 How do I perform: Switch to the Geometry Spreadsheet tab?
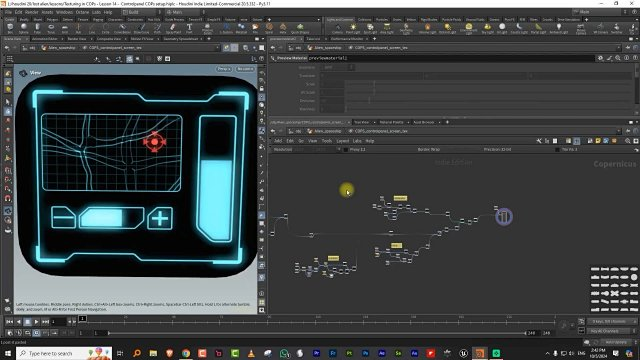coord(180,39)
